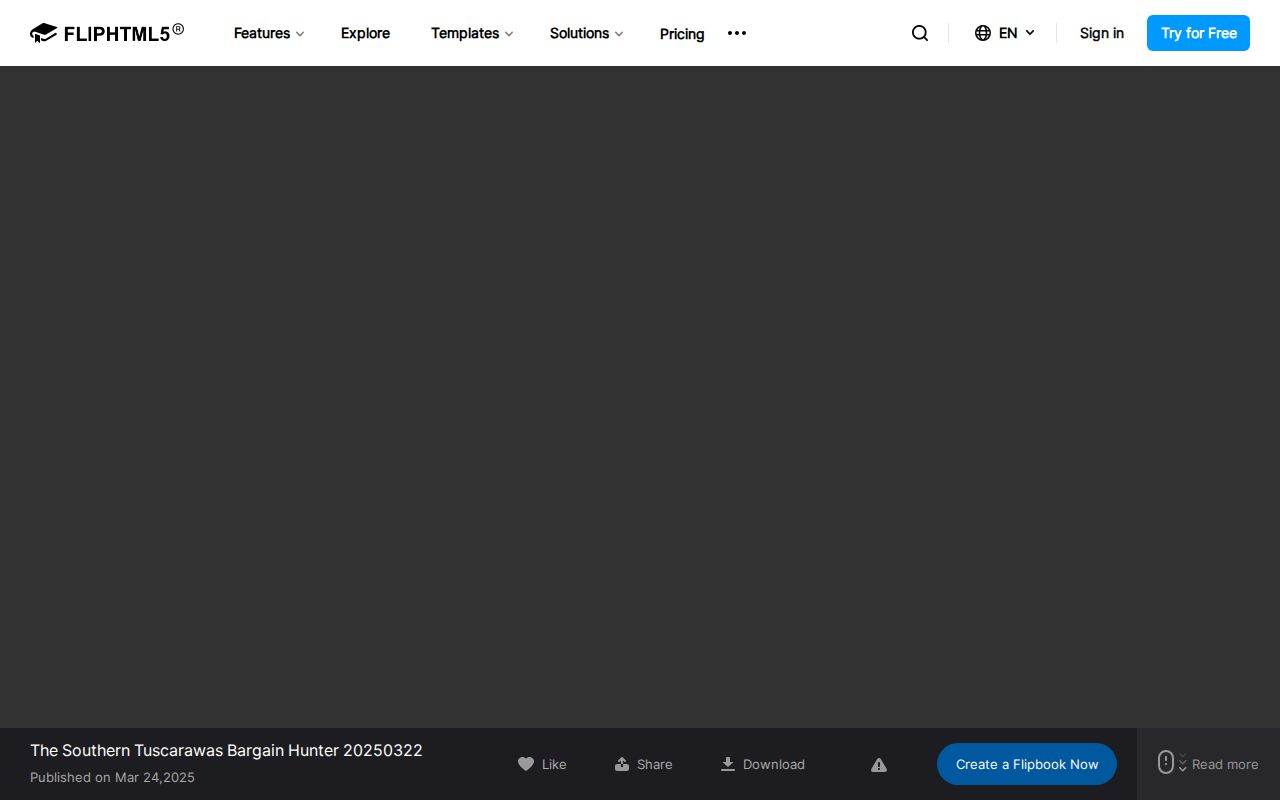
Task: Expand the Templates dropdown
Action: 472,33
